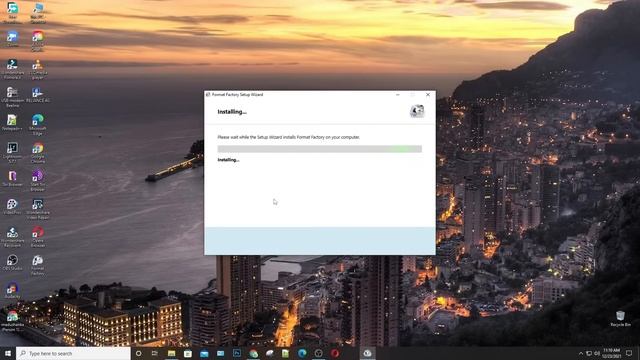Show hidden system tray icons
Image resolution: width=640 pixels, height=360 pixels.
pos(580,353)
